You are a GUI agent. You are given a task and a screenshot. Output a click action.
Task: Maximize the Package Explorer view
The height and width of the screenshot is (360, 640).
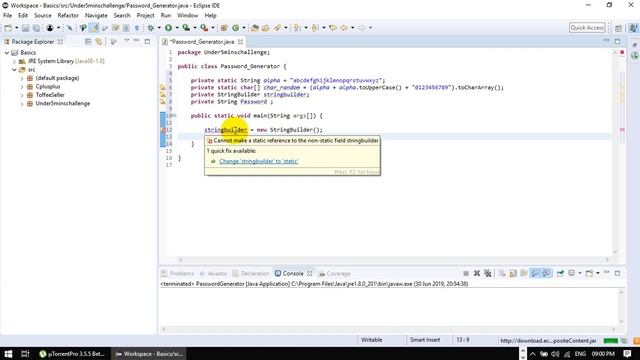[147, 41]
